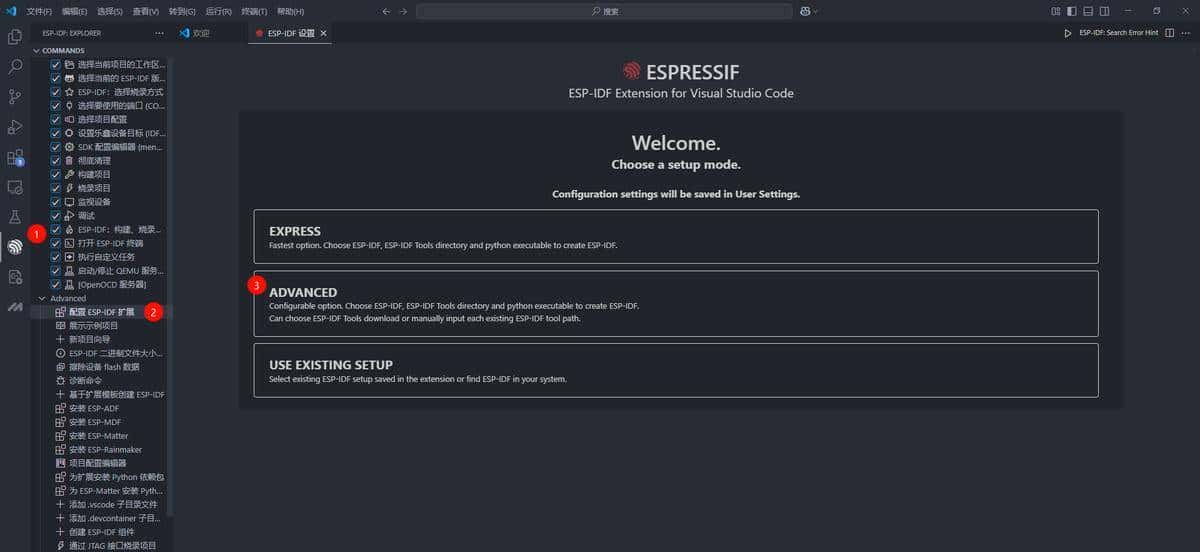Open the 查看(V) menu
1200x552 pixels.
click(146, 11)
